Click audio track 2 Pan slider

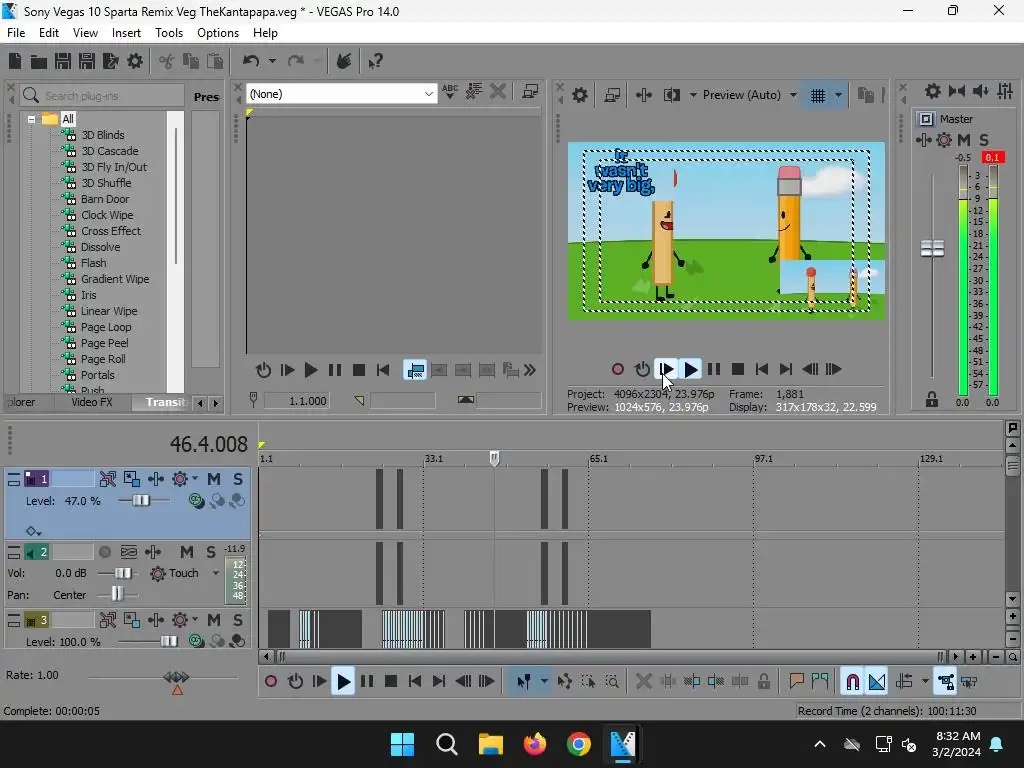pos(117,594)
